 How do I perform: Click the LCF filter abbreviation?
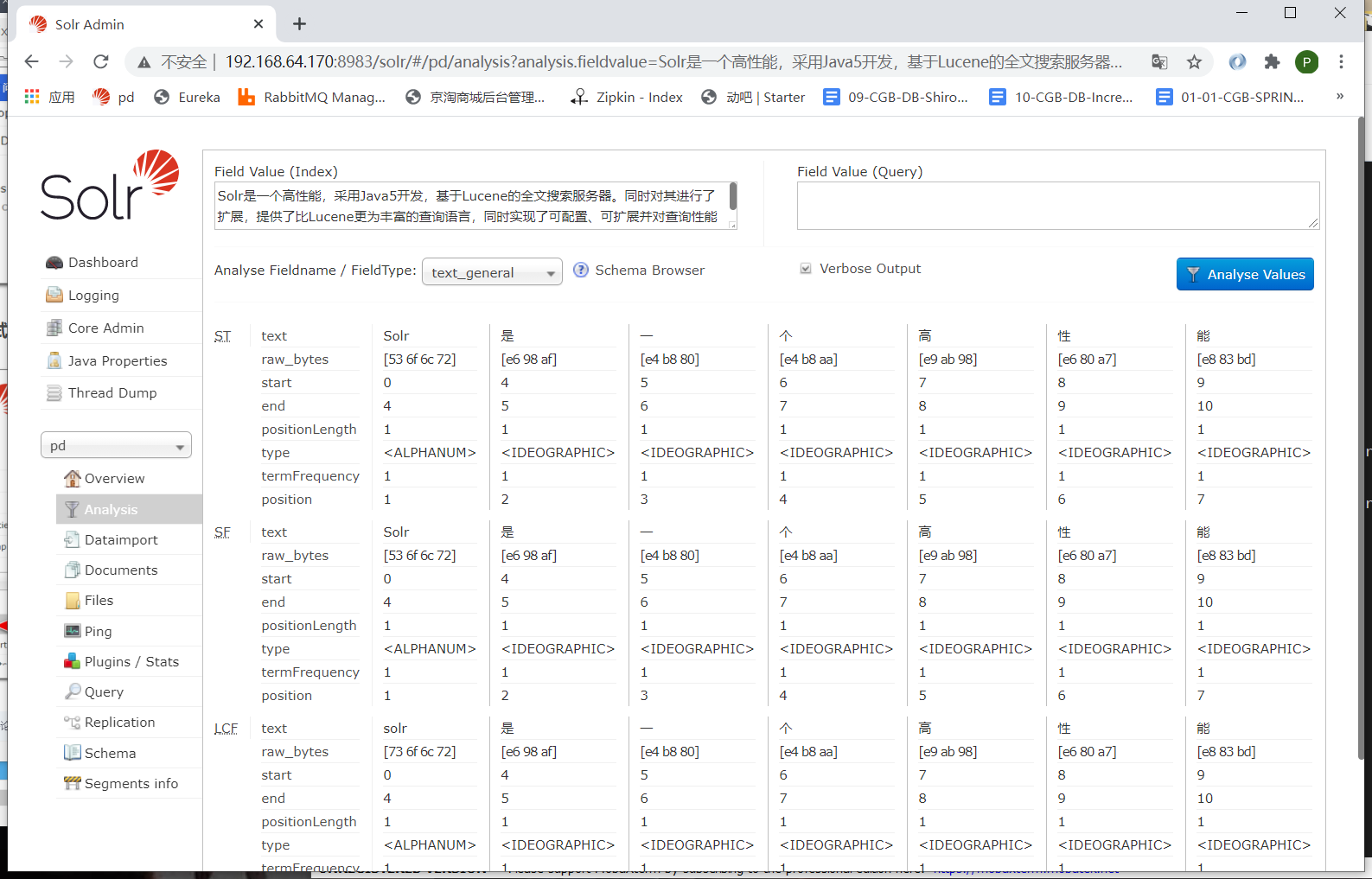click(x=227, y=729)
